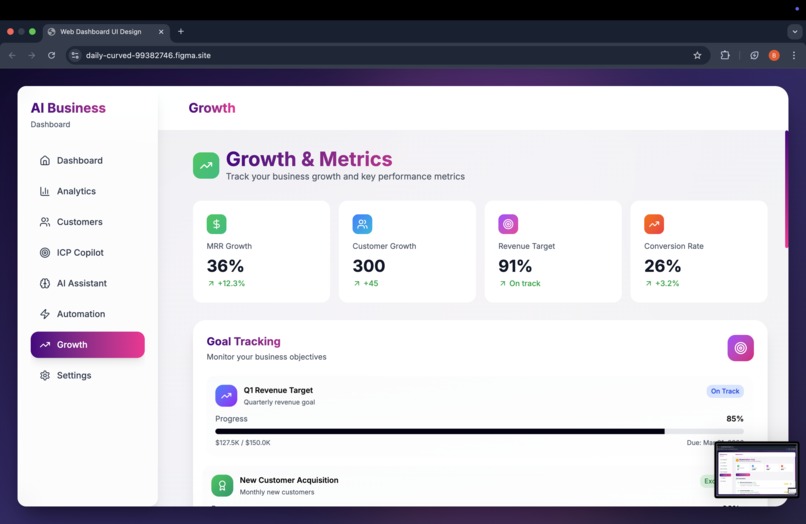The image size is (806, 524).
Task: Click the blue Customer Growth people icon
Action: (362, 224)
